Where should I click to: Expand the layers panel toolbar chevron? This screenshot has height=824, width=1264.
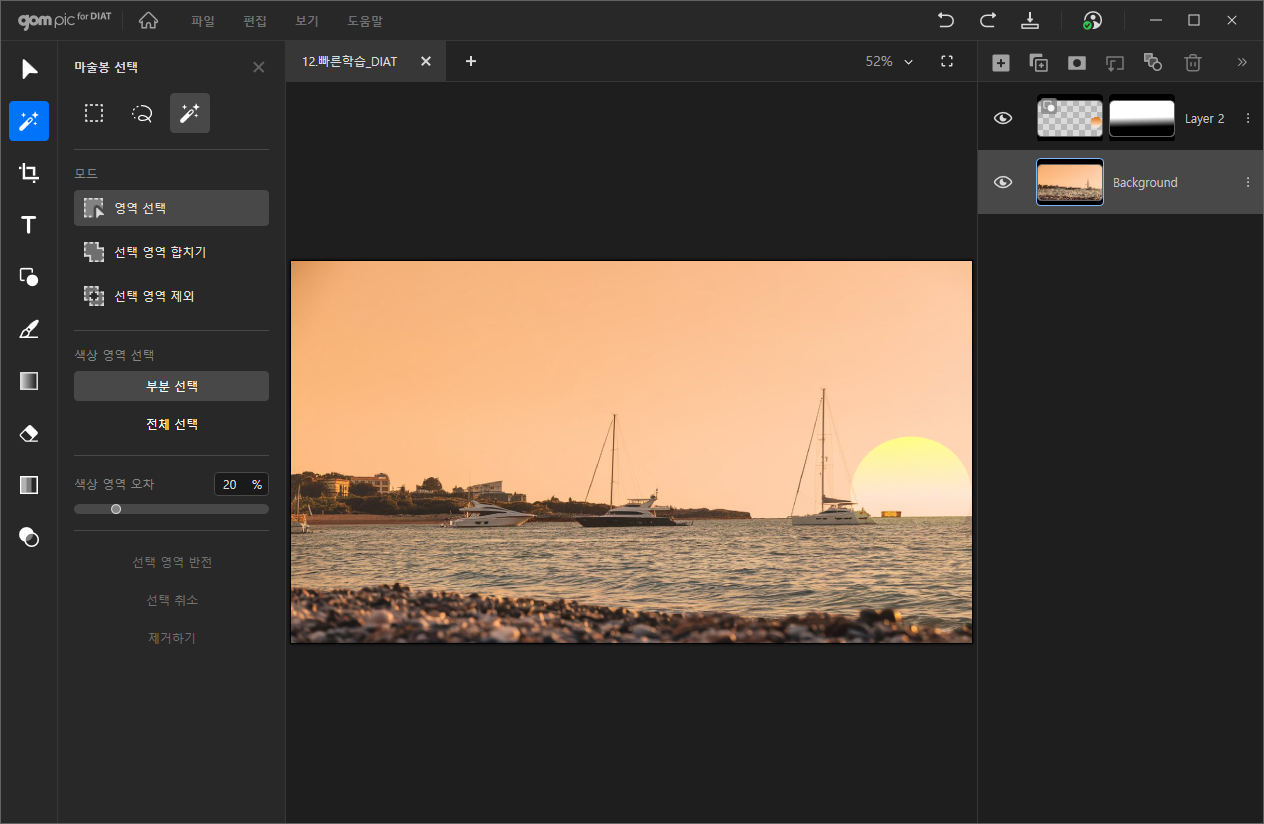pos(1242,62)
